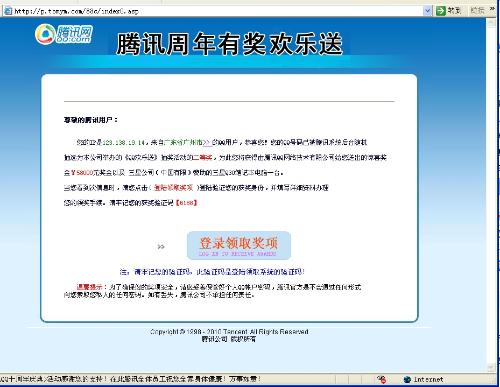Click the 尊敬的腾讯用户 greeting text
This screenshot has width=500, height=387.
(91, 120)
